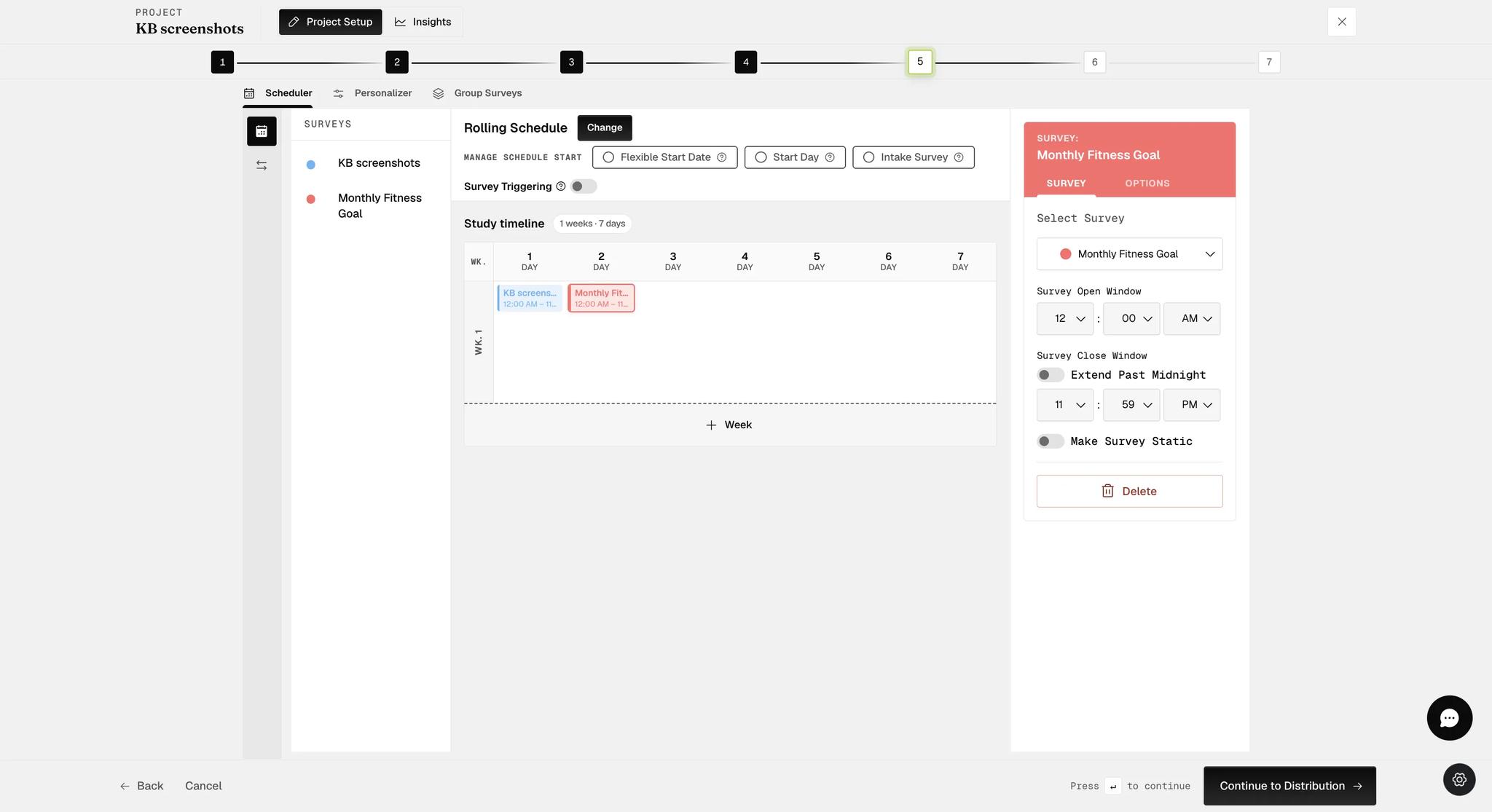Switch to the Group Surveys tab

tap(477, 93)
